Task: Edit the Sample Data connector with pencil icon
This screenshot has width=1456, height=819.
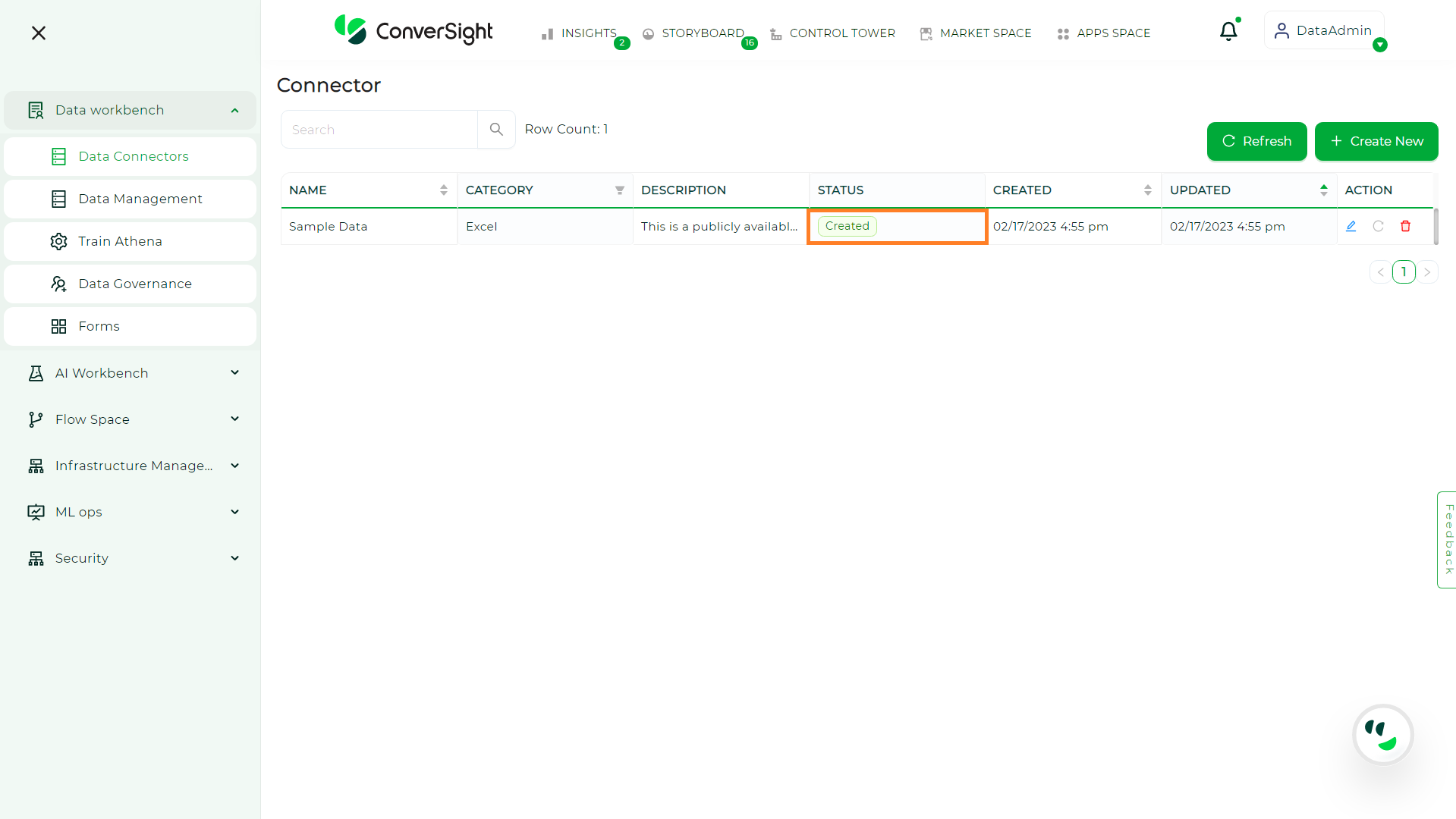Action: (x=1351, y=226)
